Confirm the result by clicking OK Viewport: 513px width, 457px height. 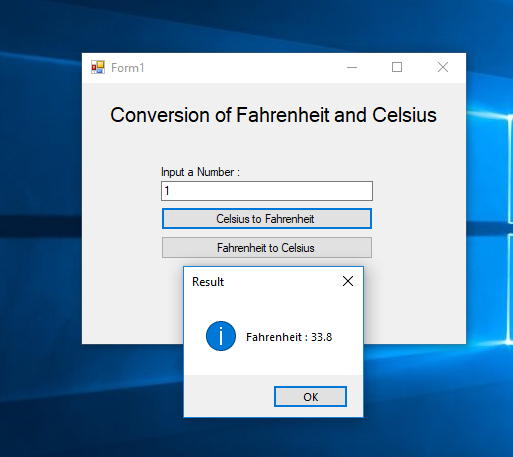point(310,397)
